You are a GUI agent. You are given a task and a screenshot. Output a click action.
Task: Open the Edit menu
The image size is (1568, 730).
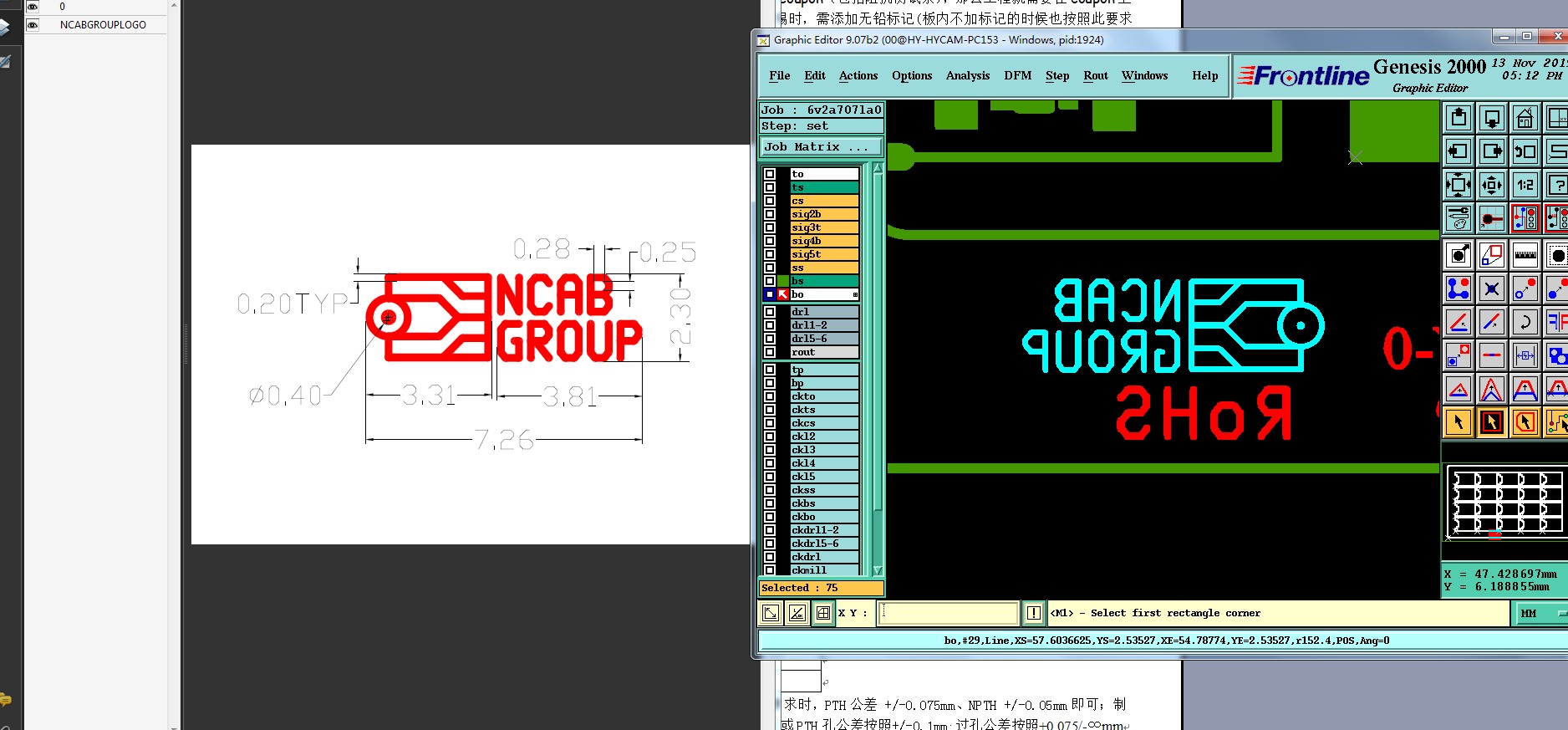coord(815,75)
